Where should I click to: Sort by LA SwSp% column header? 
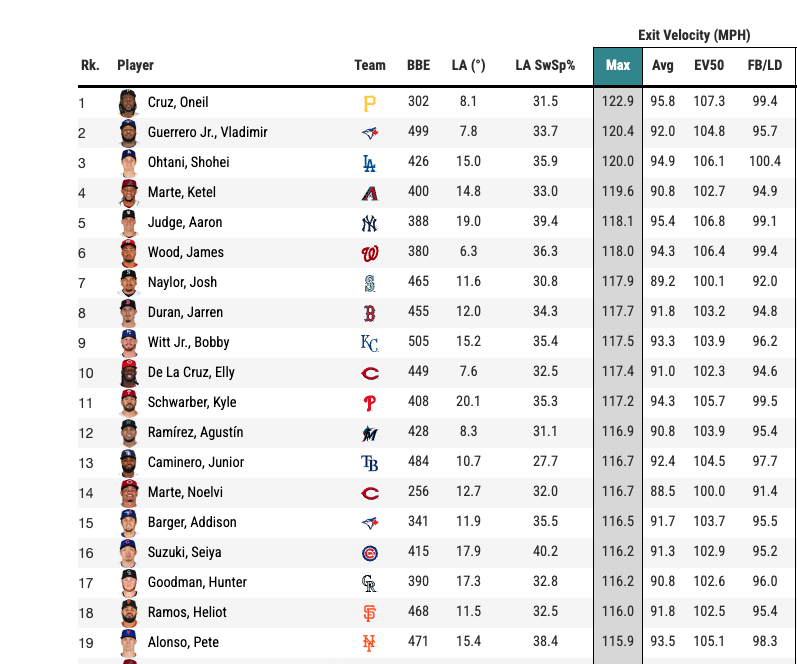point(545,66)
